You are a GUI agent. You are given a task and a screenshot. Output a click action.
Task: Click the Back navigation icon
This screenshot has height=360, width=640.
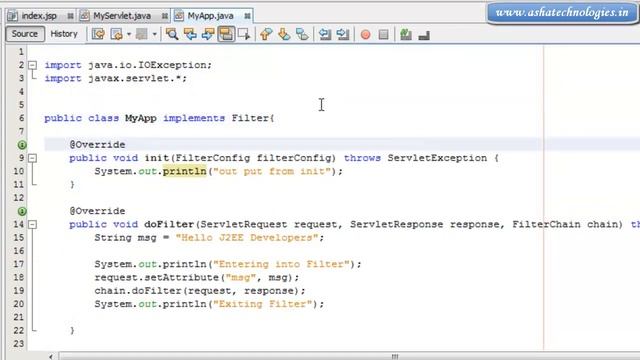coord(116,34)
